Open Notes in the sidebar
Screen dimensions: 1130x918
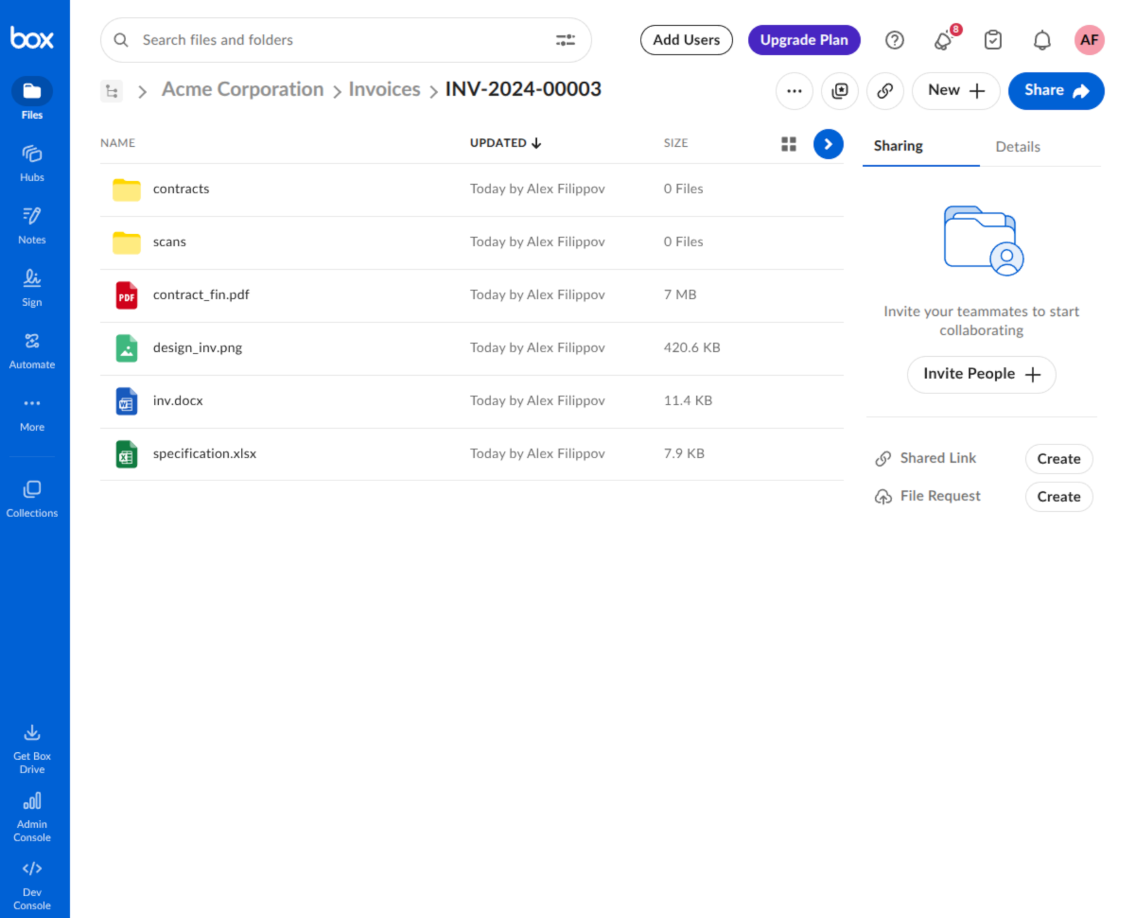(32, 226)
